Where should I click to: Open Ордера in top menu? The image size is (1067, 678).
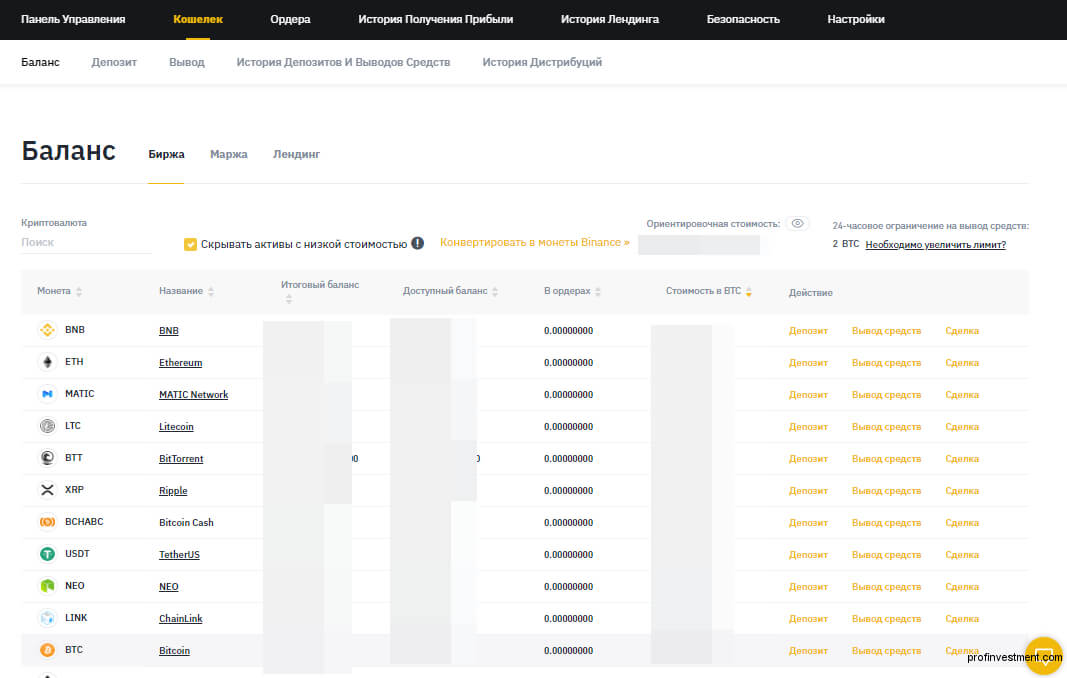tap(290, 19)
